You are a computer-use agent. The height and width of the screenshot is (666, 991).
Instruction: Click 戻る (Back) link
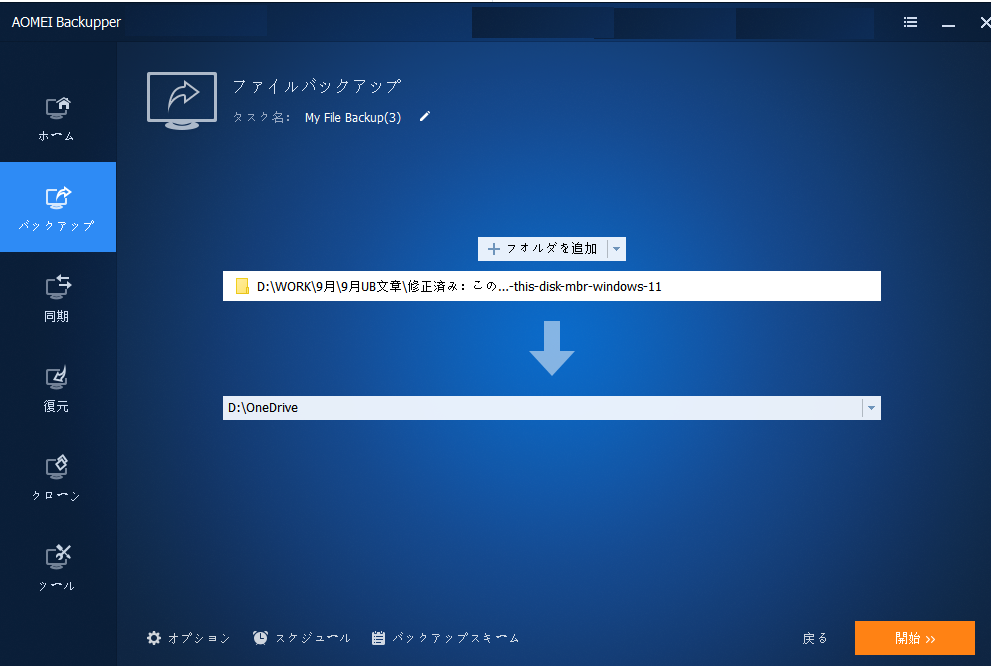(815, 638)
